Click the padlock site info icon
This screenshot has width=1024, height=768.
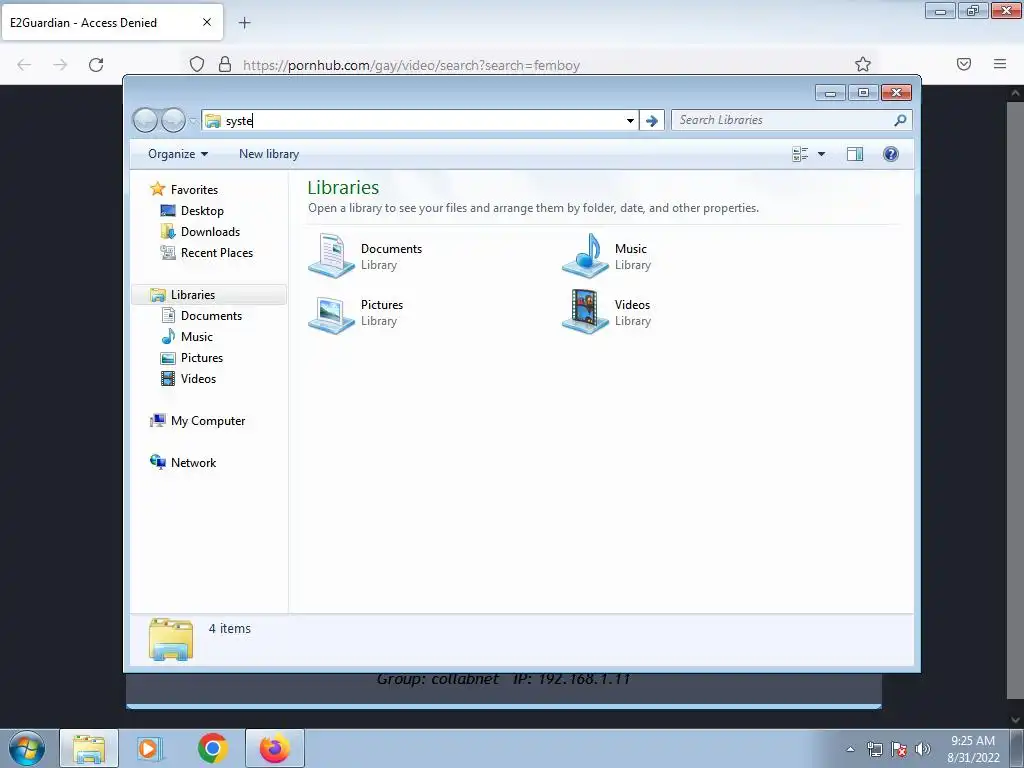(225, 64)
